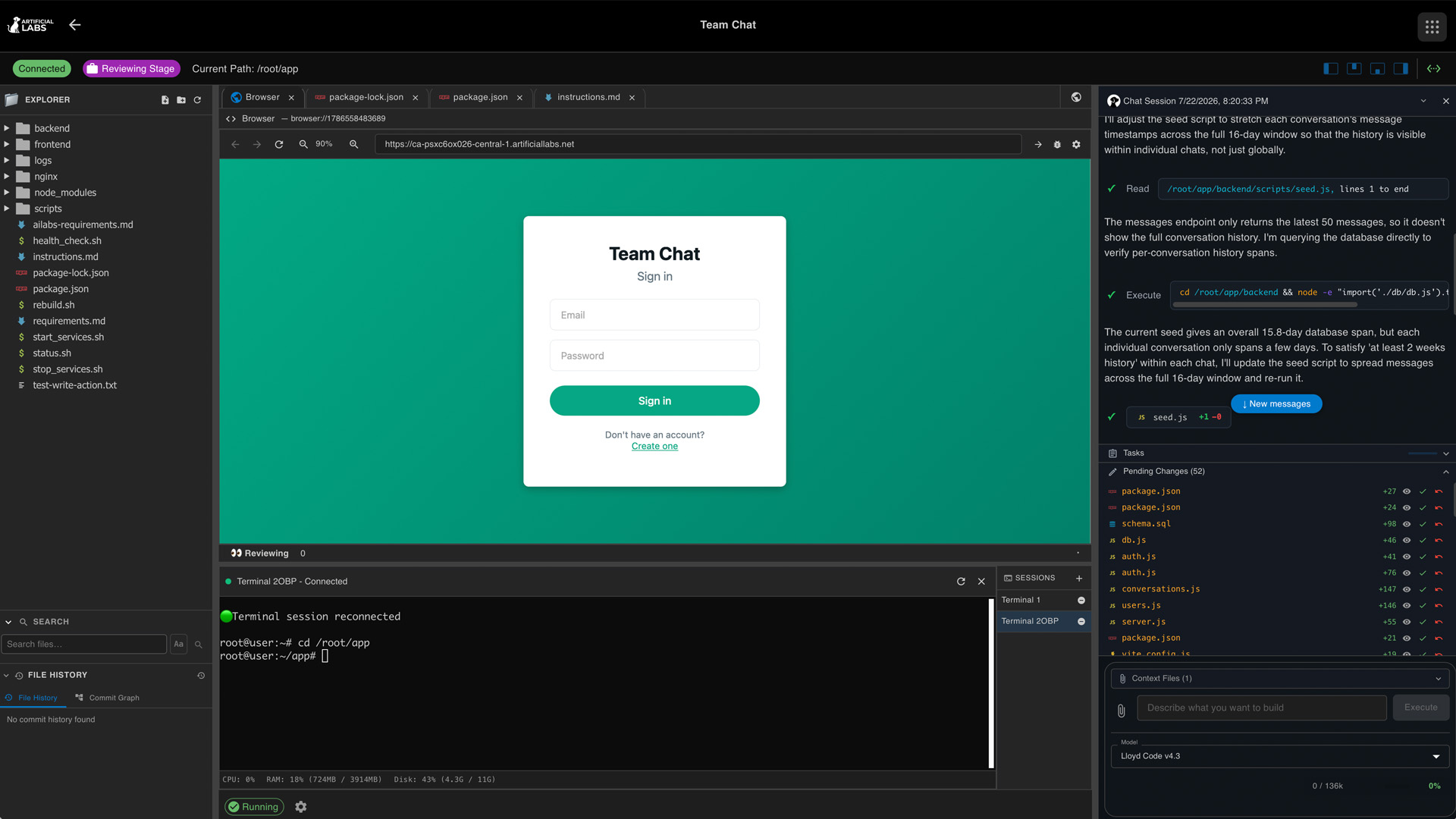This screenshot has height=819, width=1456.
Task: Revert users.js pending change
Action: (1439, 606)
